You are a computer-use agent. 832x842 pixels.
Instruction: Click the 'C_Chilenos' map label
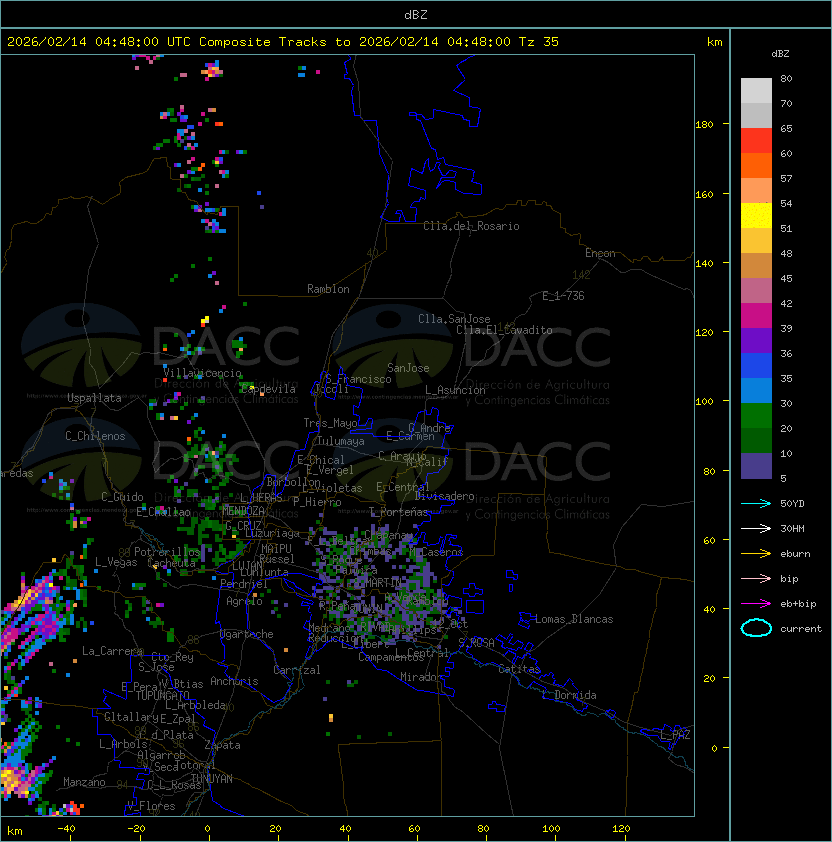(x=95, y=436)
